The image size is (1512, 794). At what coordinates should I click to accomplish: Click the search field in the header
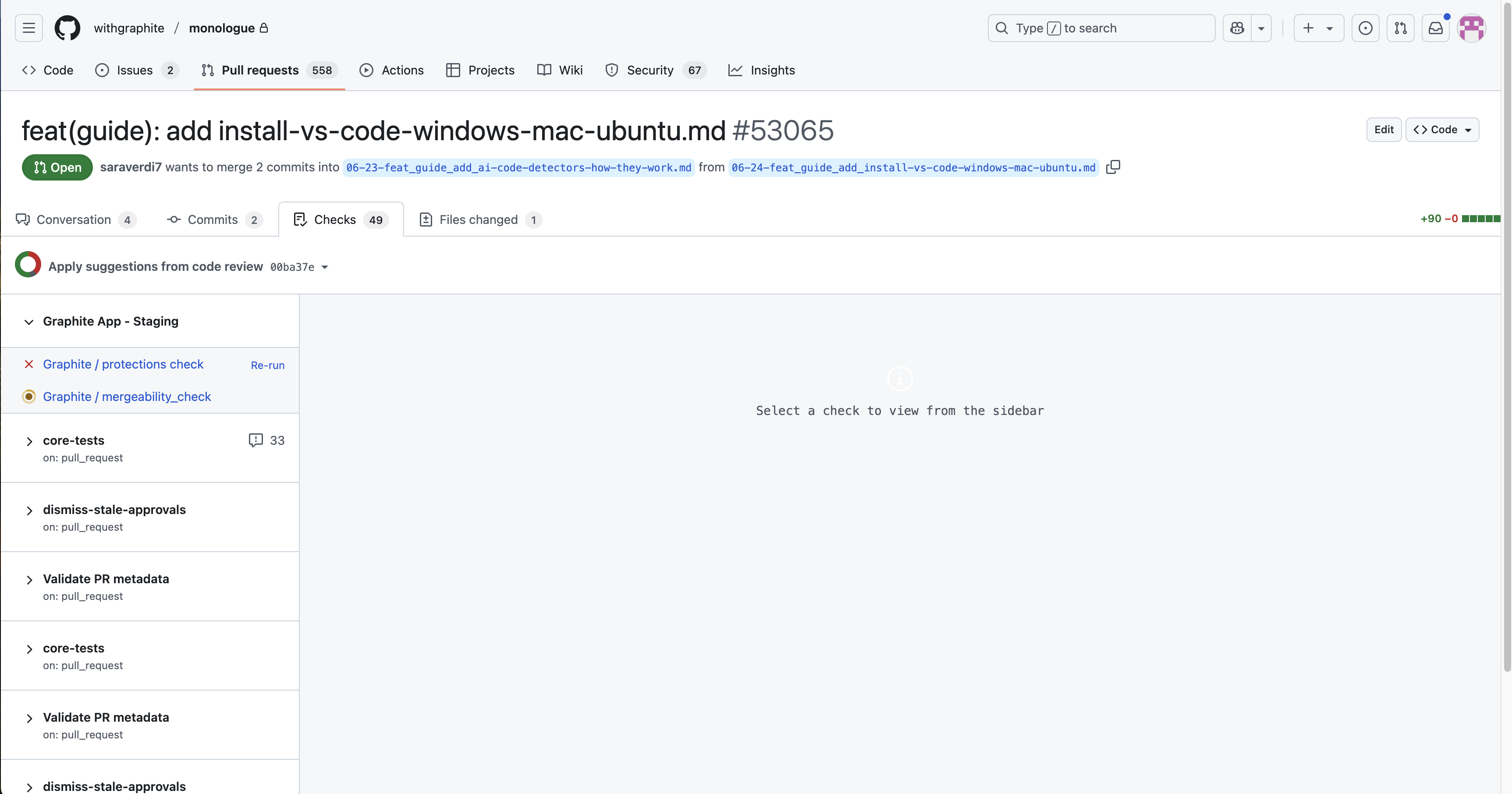point(1100,28)
